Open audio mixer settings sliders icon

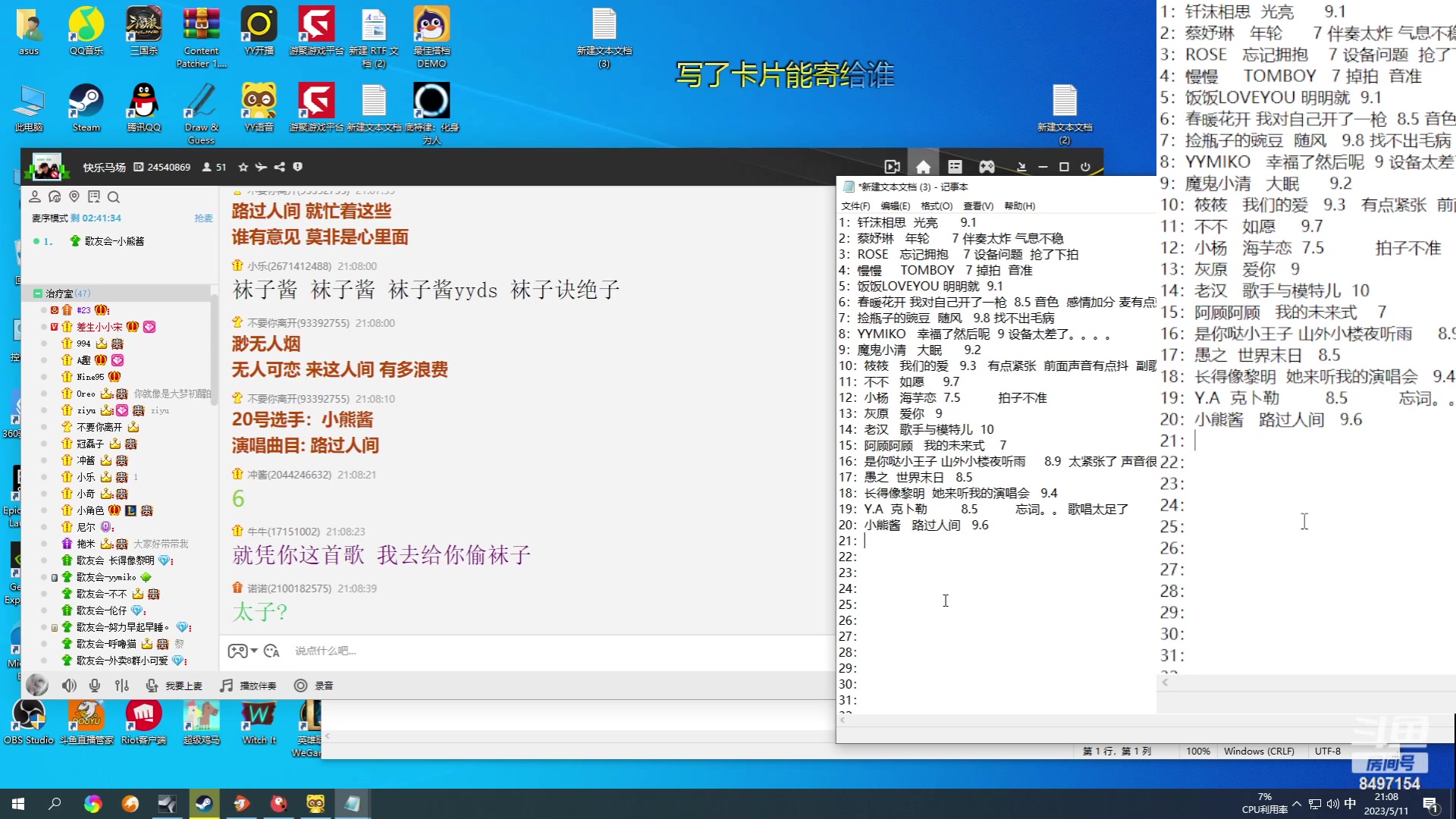click(121, 686)
